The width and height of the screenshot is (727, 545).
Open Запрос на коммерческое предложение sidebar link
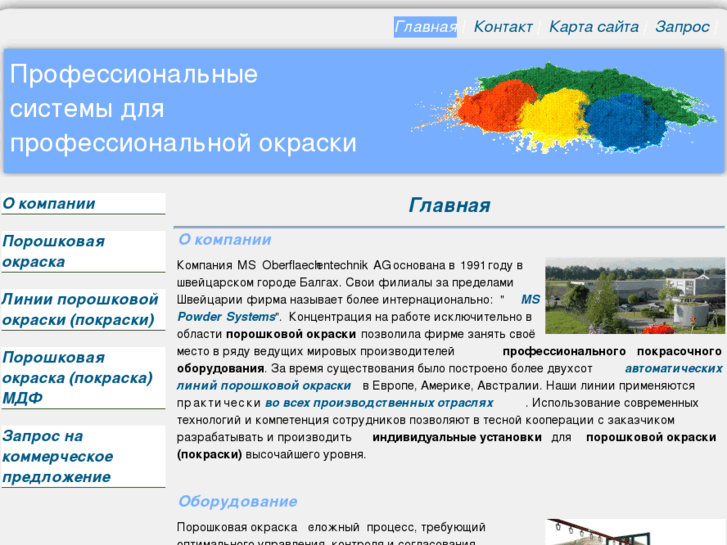tap(83, 456)
